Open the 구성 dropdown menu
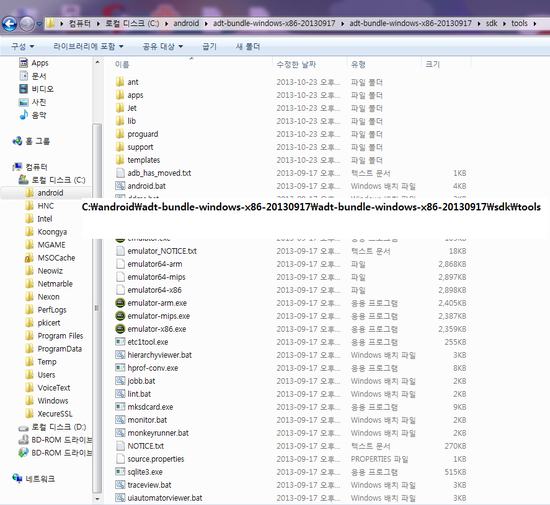Screen dimensions: 550x505 click(x=22, y=46)
